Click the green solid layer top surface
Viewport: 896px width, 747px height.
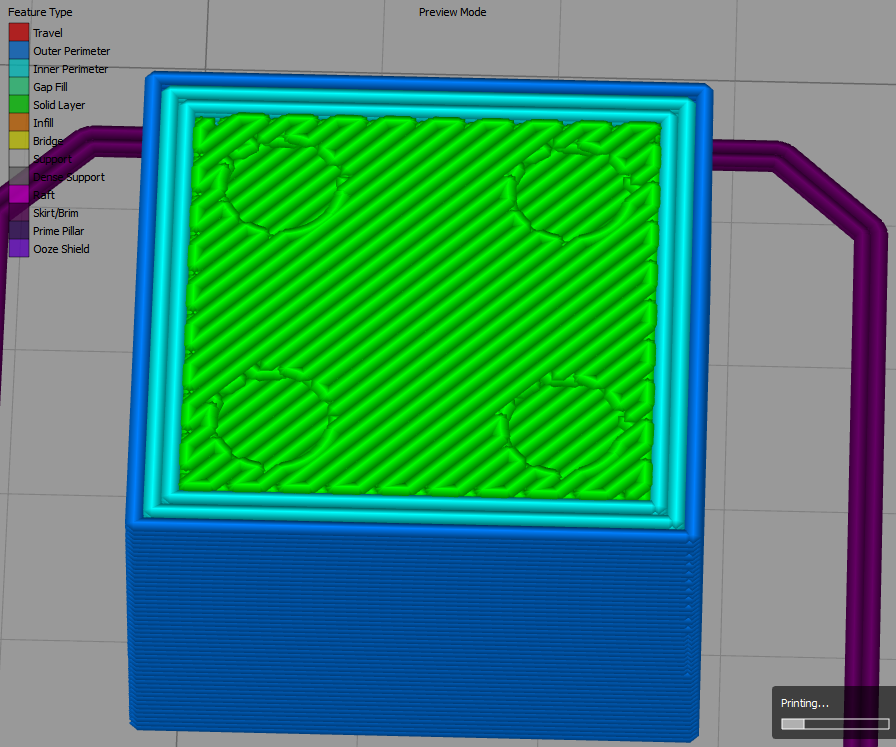tap(420, 300)
